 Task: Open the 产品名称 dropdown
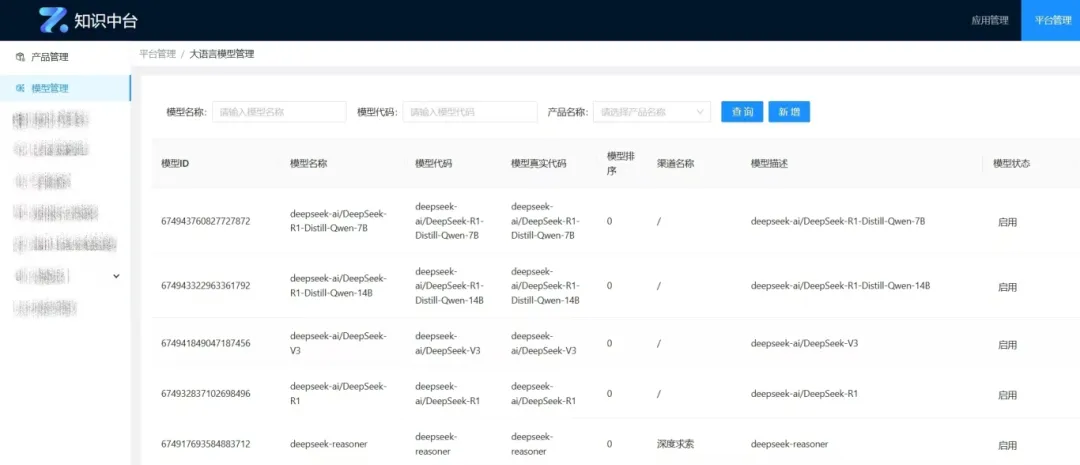[652, 112]
